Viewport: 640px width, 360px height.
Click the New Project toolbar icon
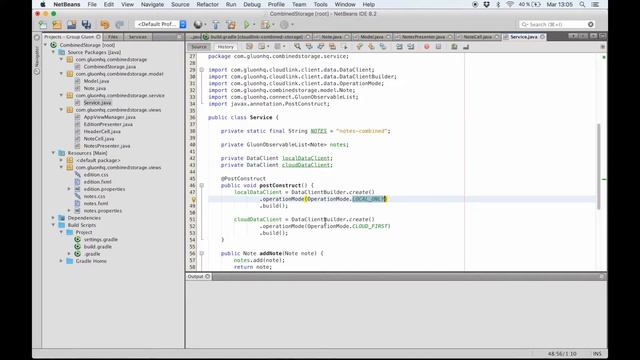(x=57, y=24)
